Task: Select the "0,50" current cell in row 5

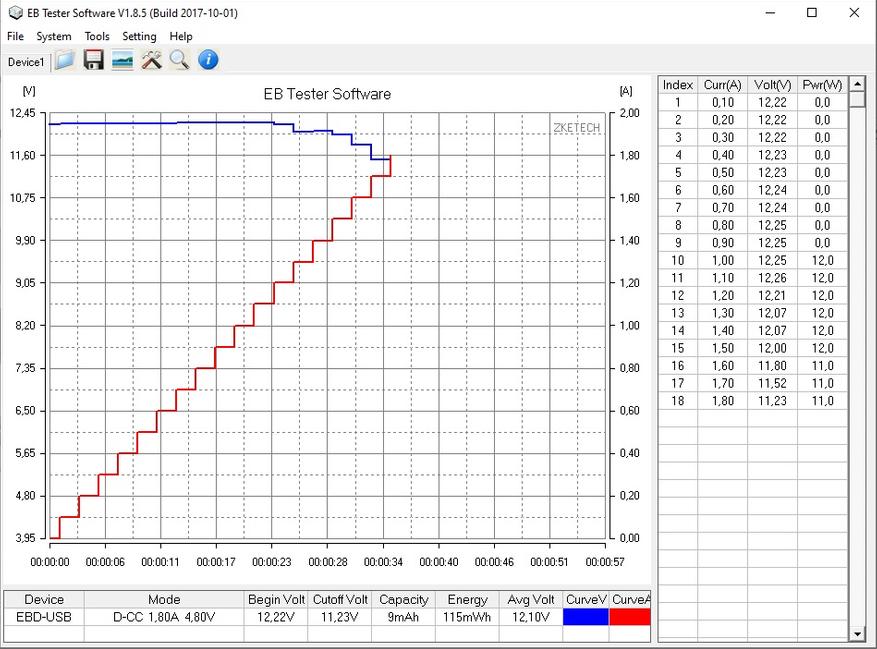Action: click(723, 172)
